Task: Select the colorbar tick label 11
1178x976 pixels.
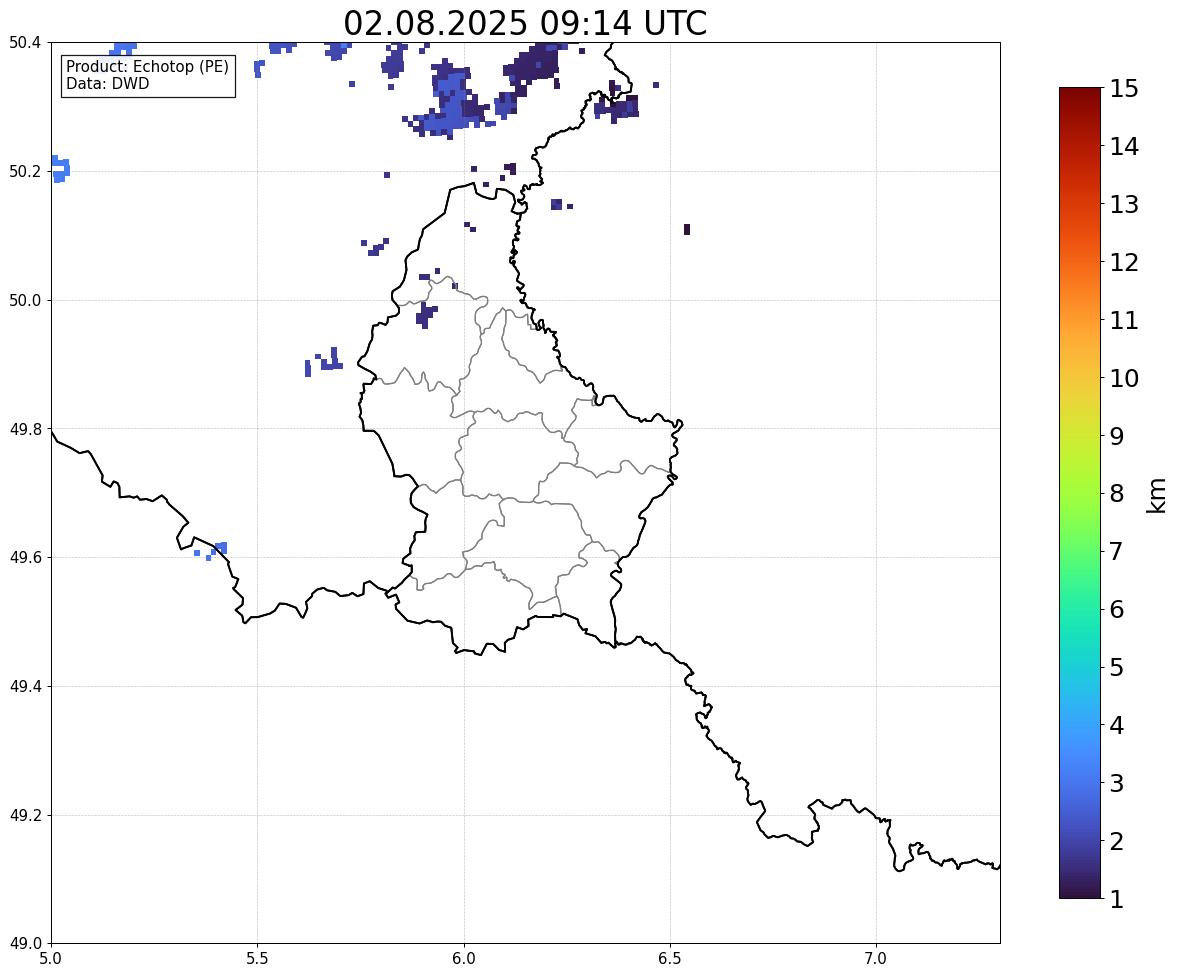Action: [x=1124, y=320]
